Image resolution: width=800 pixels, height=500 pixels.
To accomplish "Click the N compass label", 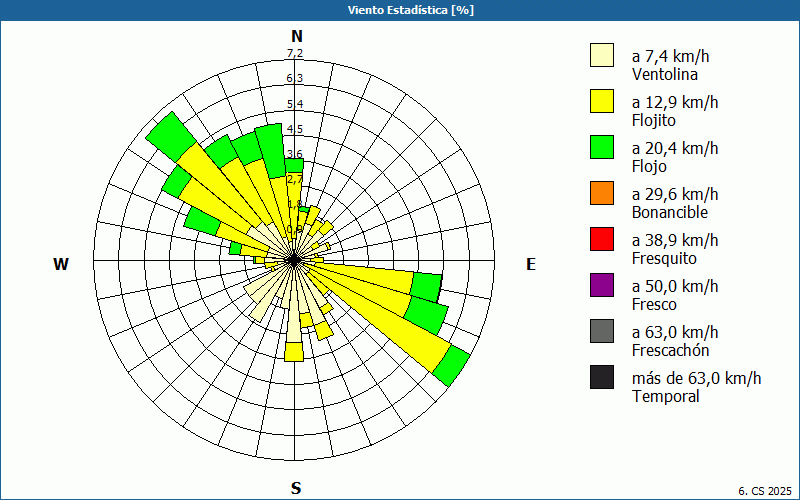I will click(297, 36).
